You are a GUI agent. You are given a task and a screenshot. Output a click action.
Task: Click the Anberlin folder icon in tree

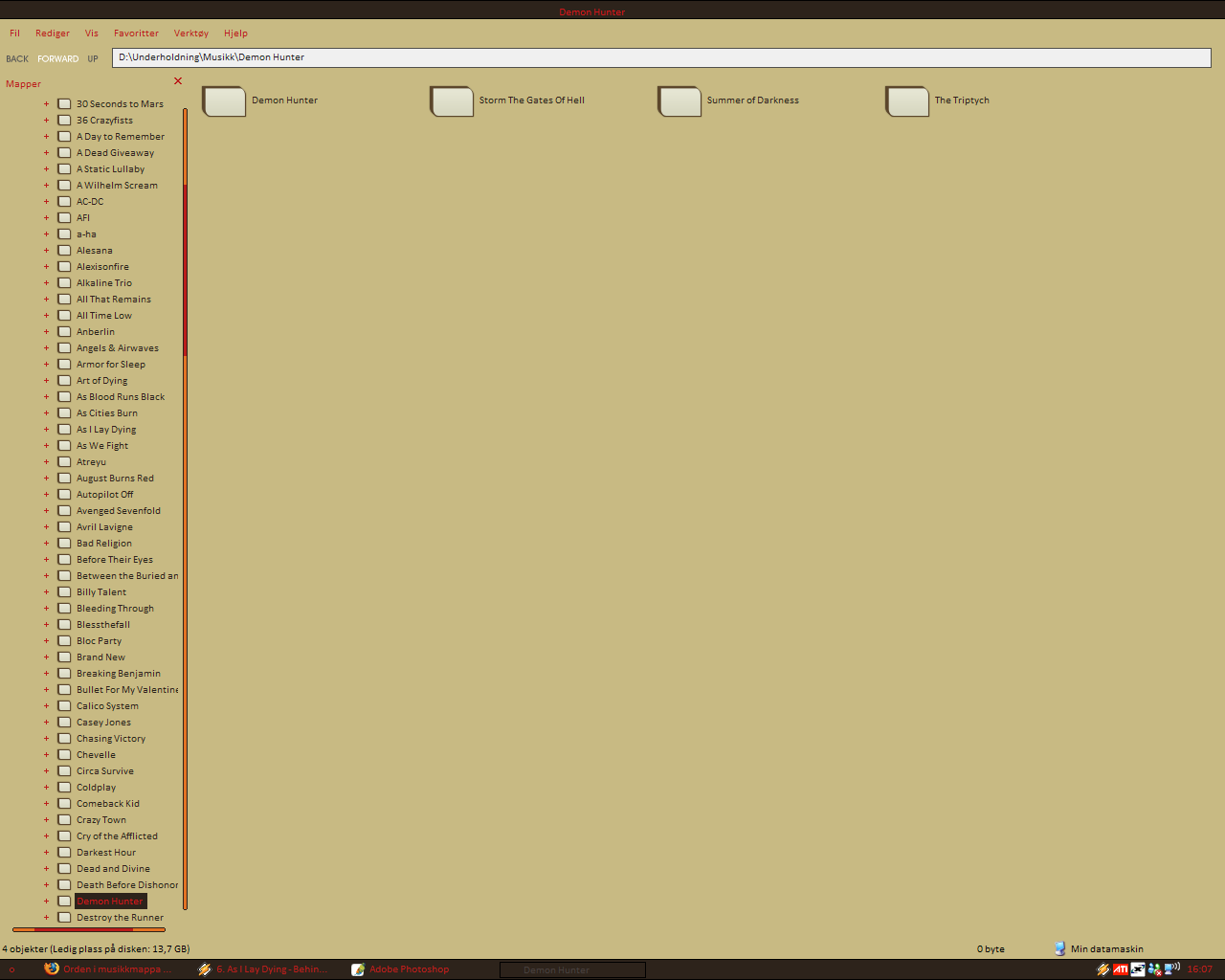coord(64,331)
